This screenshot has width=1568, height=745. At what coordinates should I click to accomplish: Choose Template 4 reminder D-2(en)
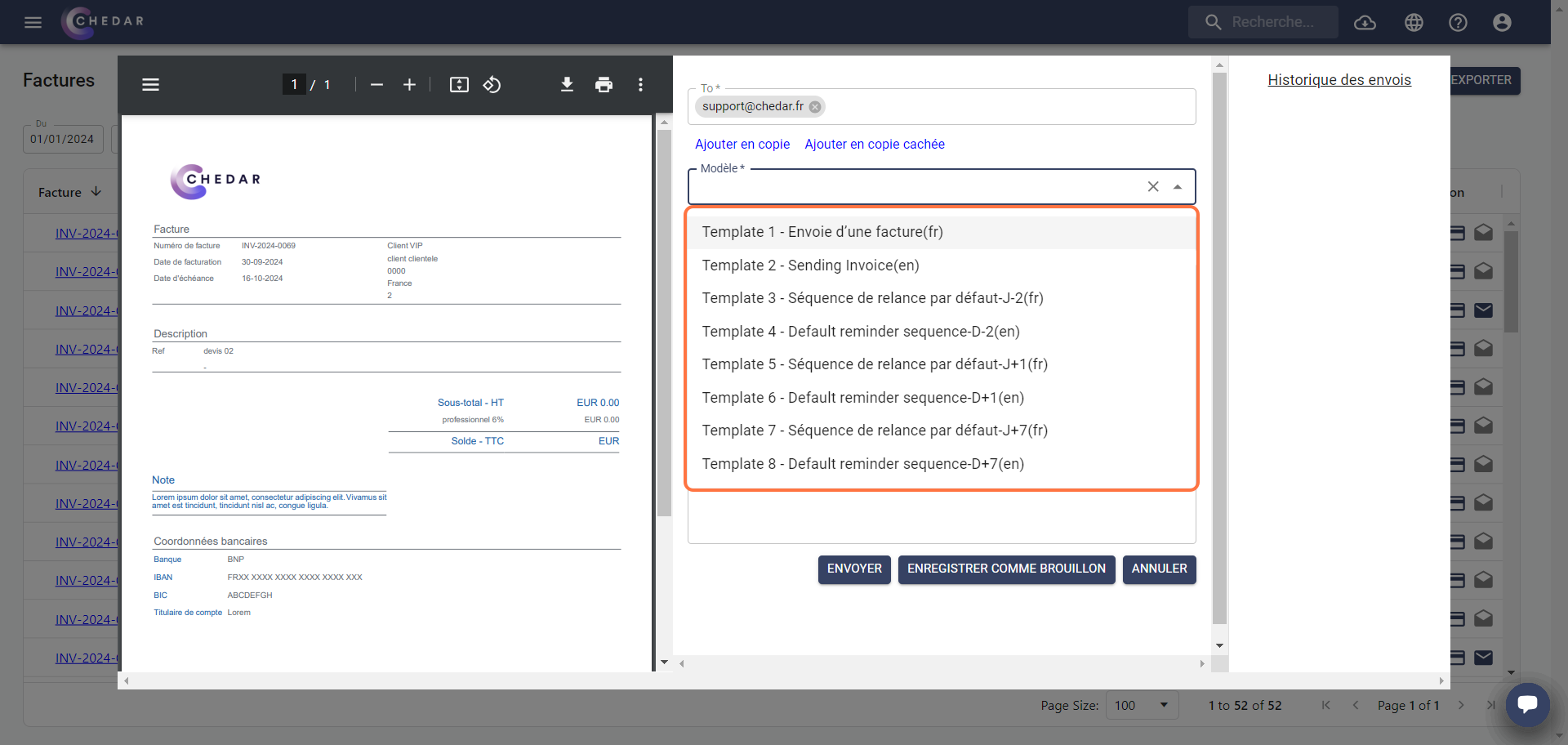pyautogui.click(x=942, y=332)
